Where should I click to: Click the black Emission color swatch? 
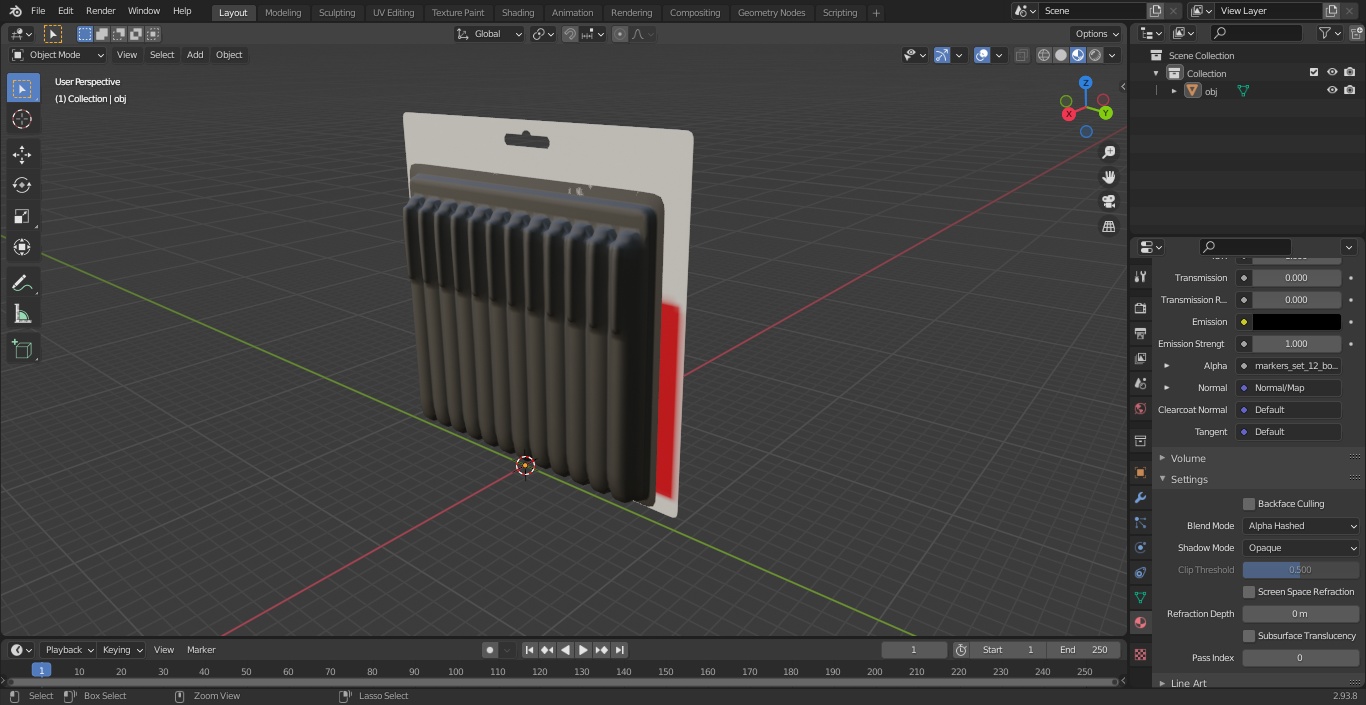click(x=1296, y=322)
